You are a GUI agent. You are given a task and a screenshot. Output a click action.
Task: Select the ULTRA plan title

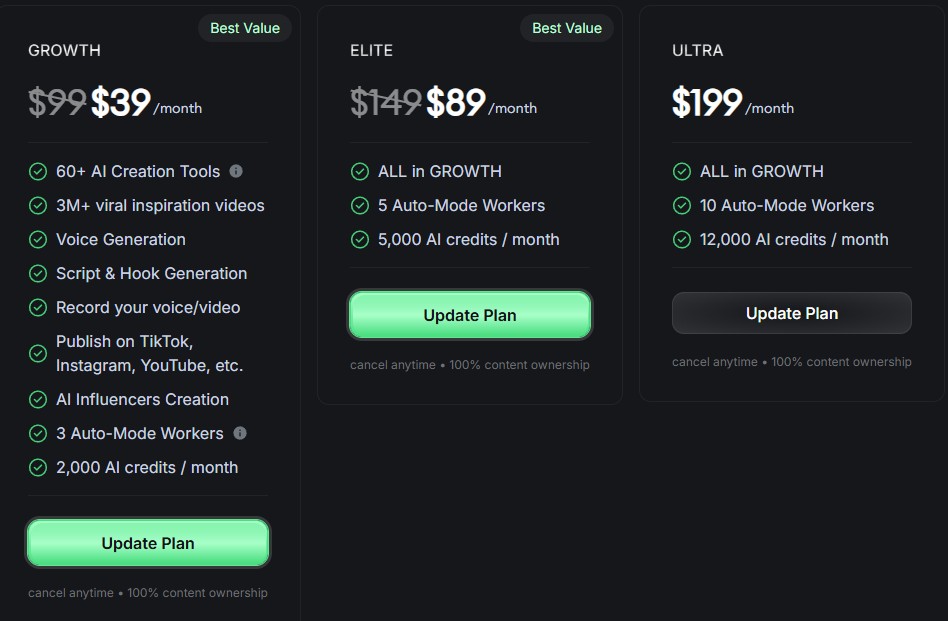click(697, 50)
